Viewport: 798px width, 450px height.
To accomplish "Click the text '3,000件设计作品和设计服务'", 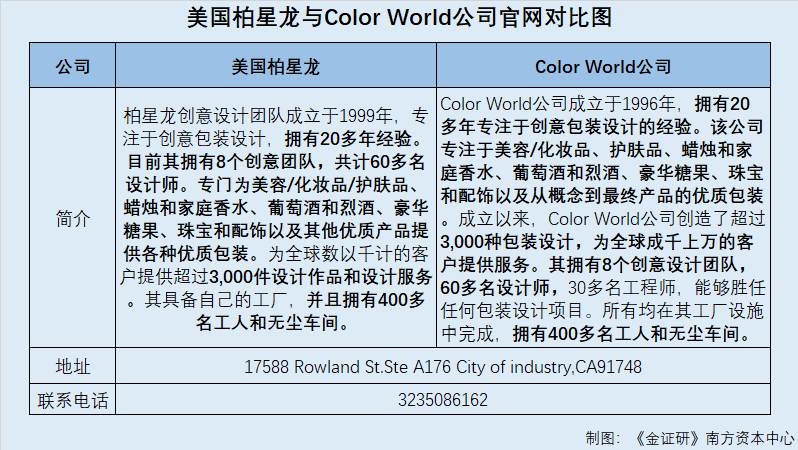I will point(321,276).
